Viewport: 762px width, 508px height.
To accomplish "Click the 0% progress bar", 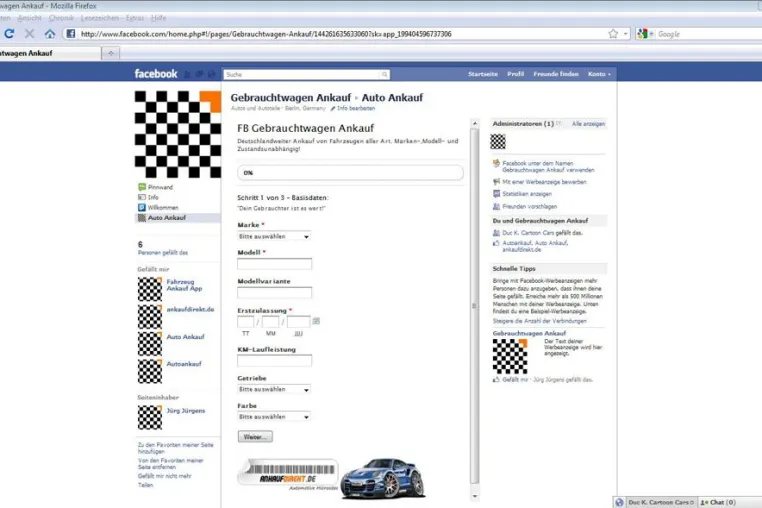I will 350,173.
